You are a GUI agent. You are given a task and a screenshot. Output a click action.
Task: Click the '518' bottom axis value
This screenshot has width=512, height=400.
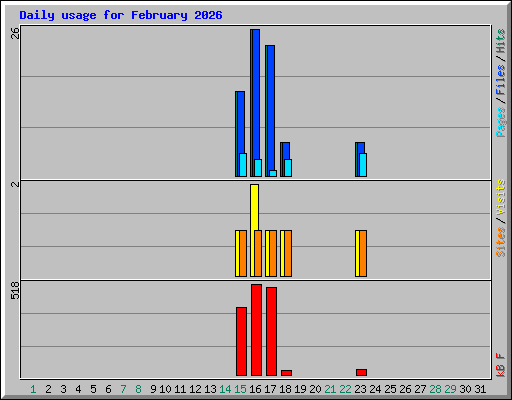coord(15,290)
